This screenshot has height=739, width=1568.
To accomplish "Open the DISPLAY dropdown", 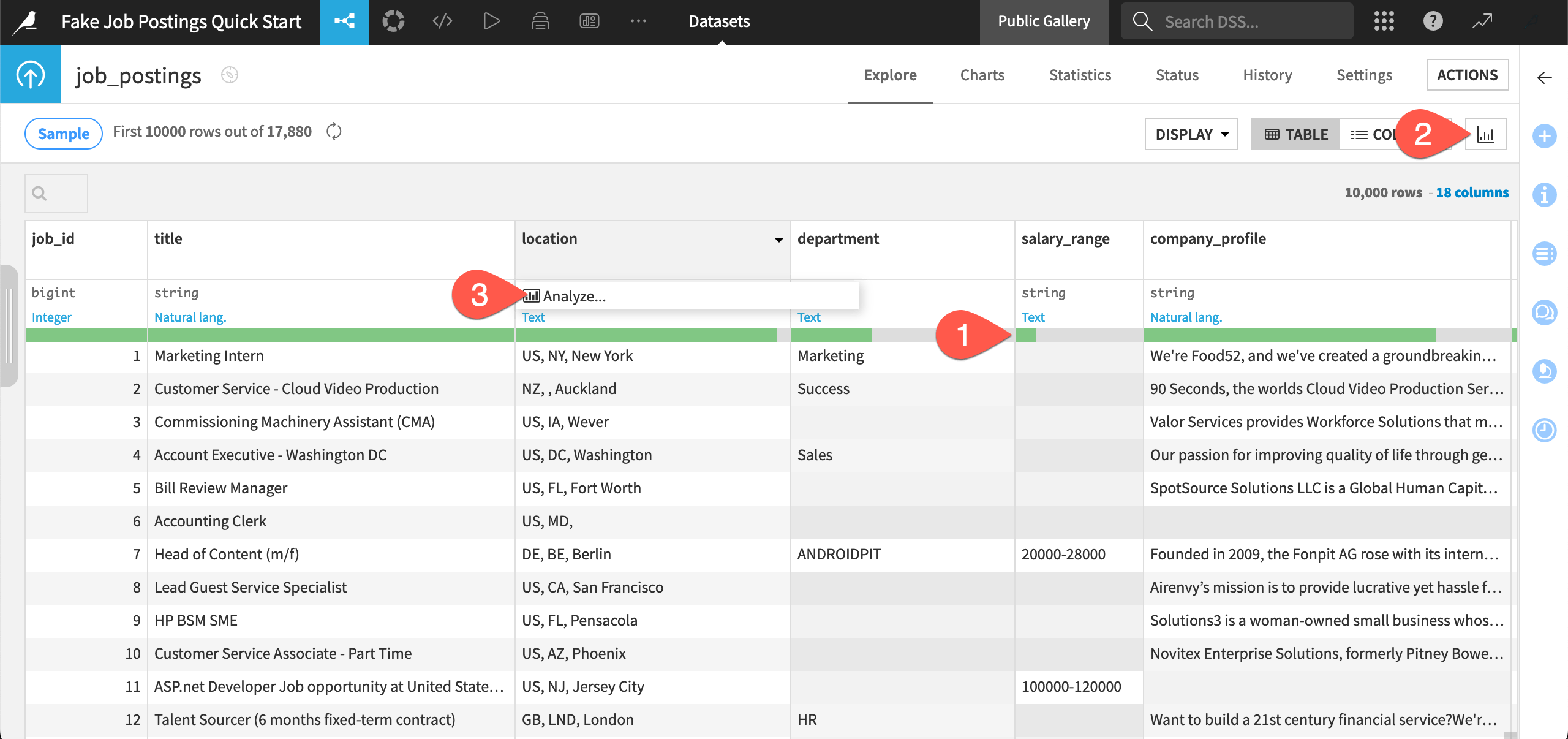I will pos(1191,134).
